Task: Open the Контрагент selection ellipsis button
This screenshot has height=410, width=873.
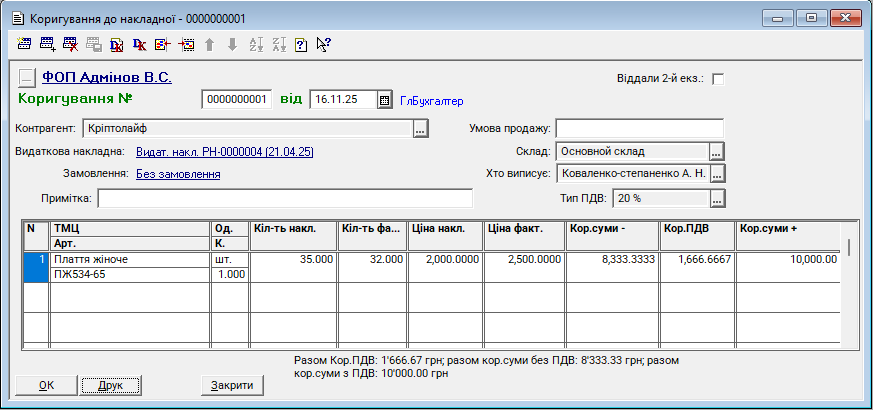Action: [x=420, y=128]
